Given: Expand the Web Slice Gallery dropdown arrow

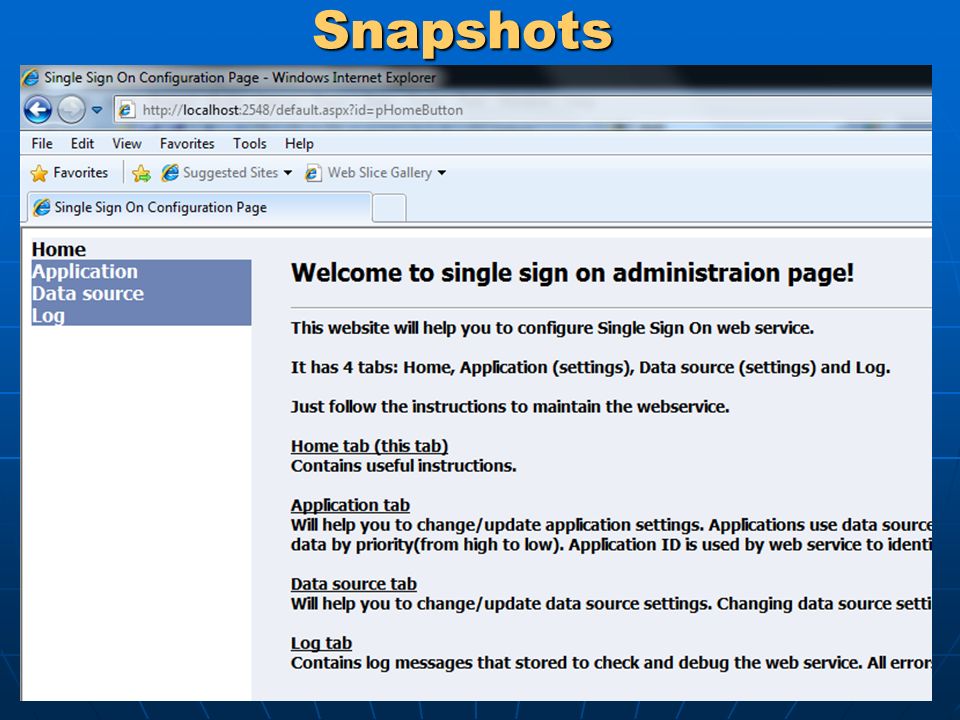Looking at the screenshot, I should [441, 173].
